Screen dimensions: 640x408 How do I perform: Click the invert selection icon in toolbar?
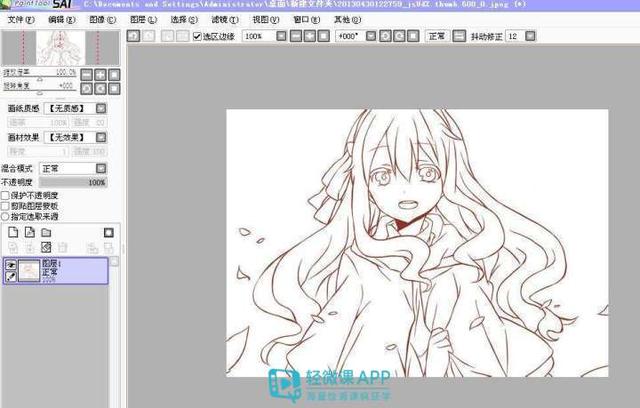[182, 36]
